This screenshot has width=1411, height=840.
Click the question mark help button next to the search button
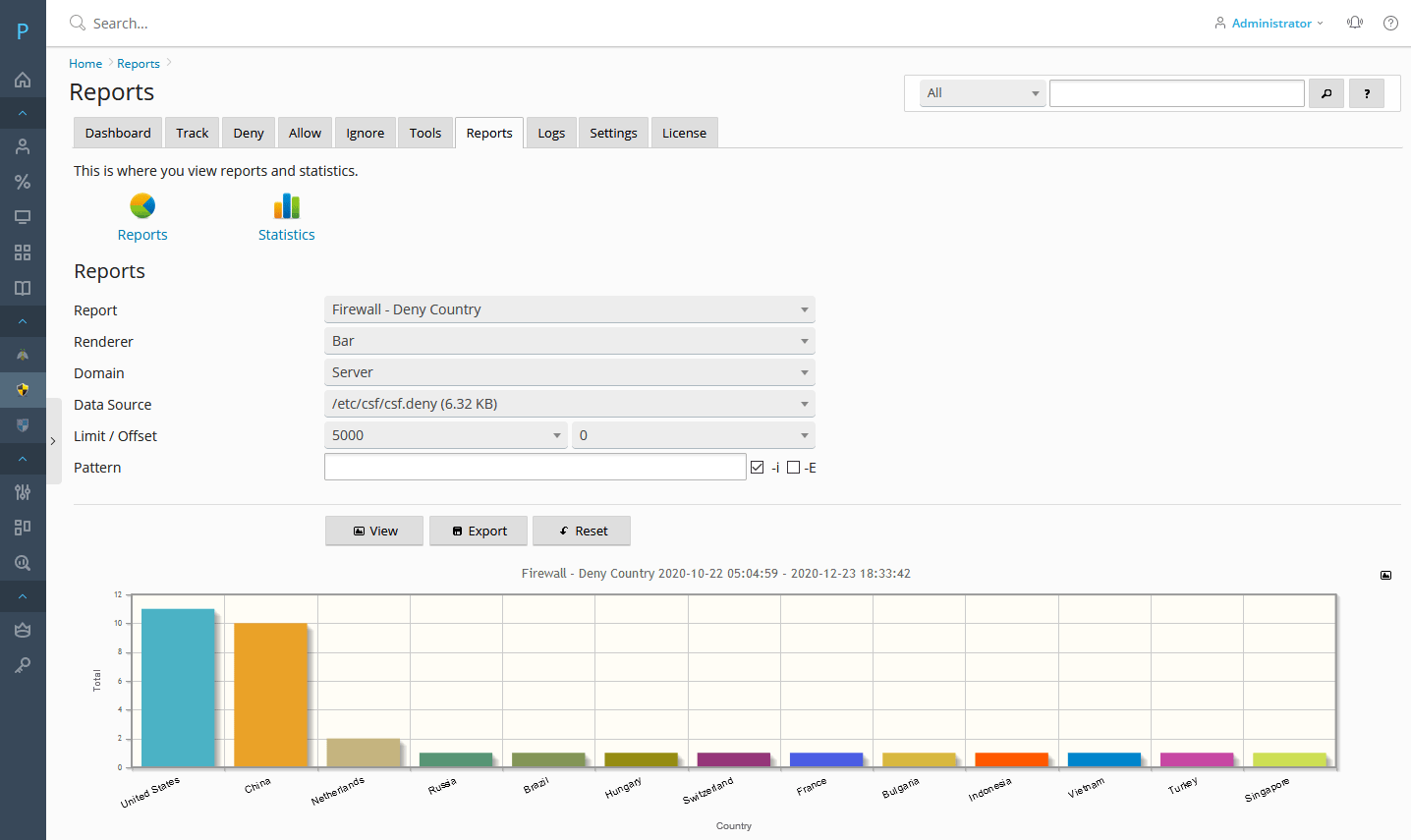pyautogui.click(x=1367, y=93)
